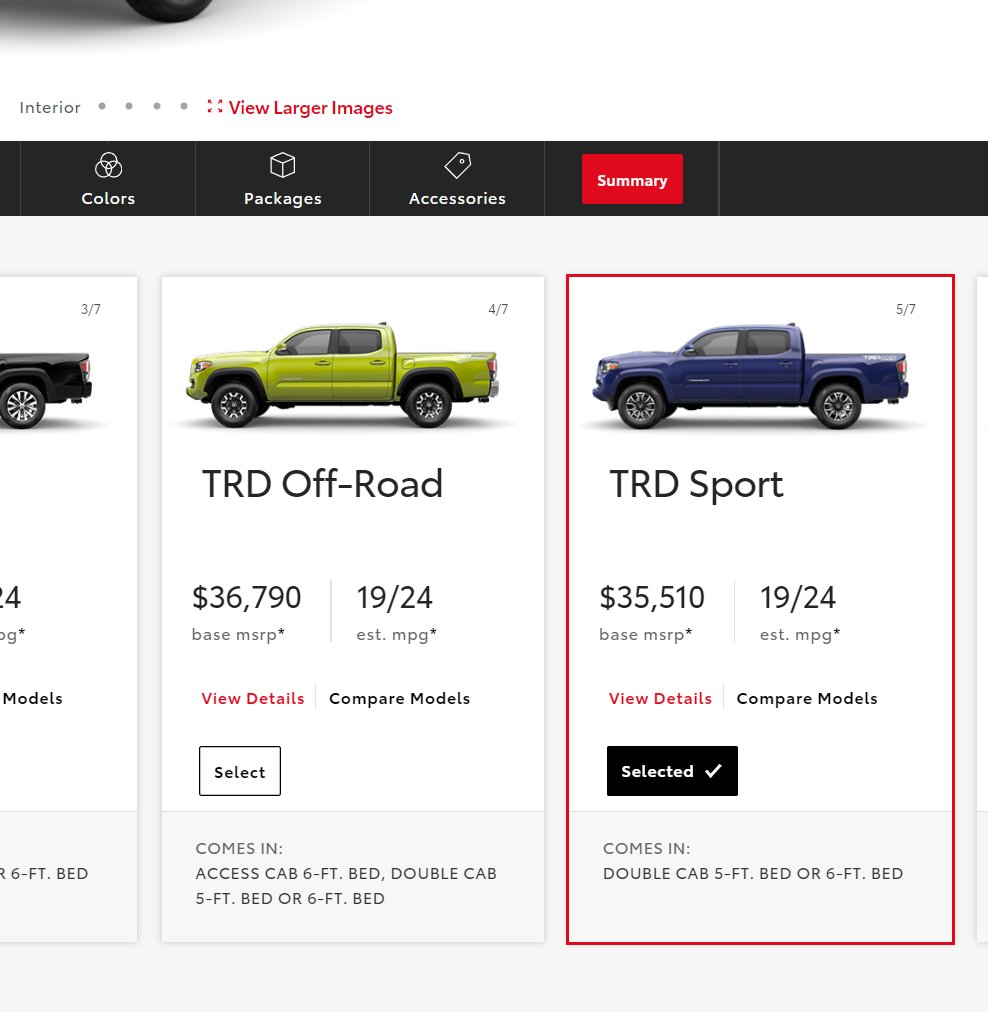Open the Packages box icon

point(283,165)
